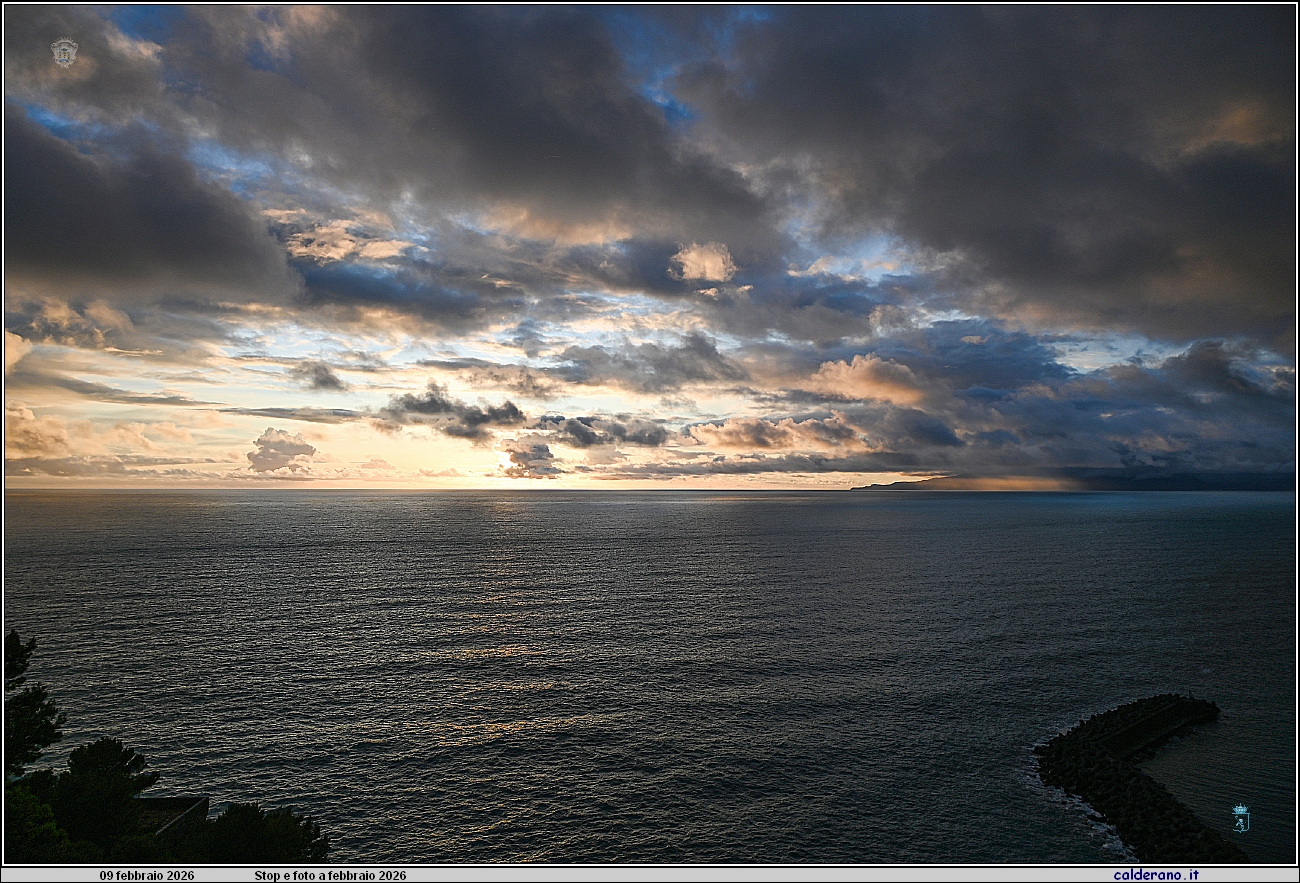The image size is (1300, 883).
Task: Click the sunset photo's open sea center
Action: click(650, 620)
